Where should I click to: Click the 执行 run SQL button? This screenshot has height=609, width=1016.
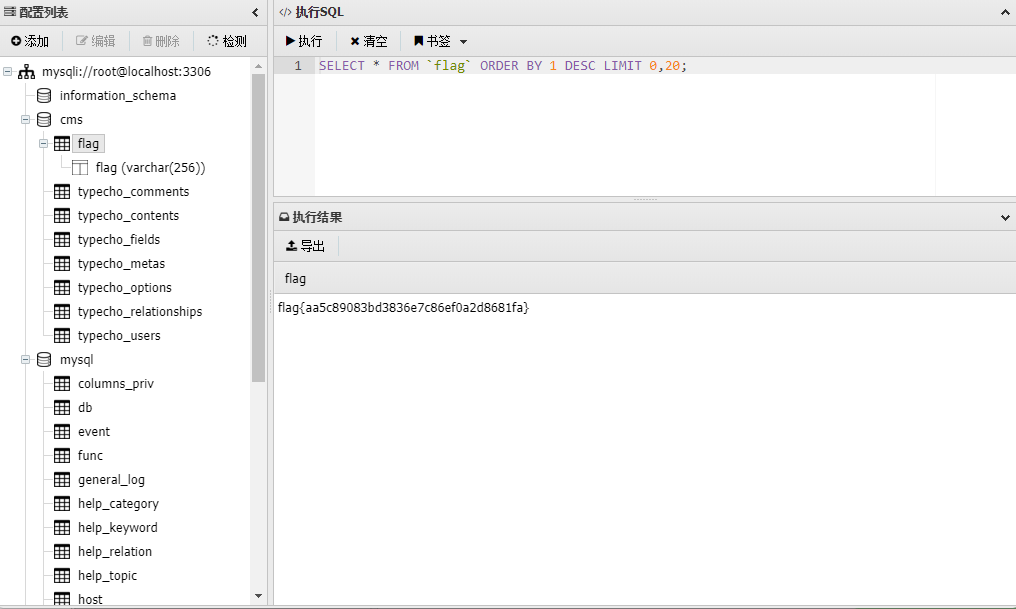(x=303, y=41)
